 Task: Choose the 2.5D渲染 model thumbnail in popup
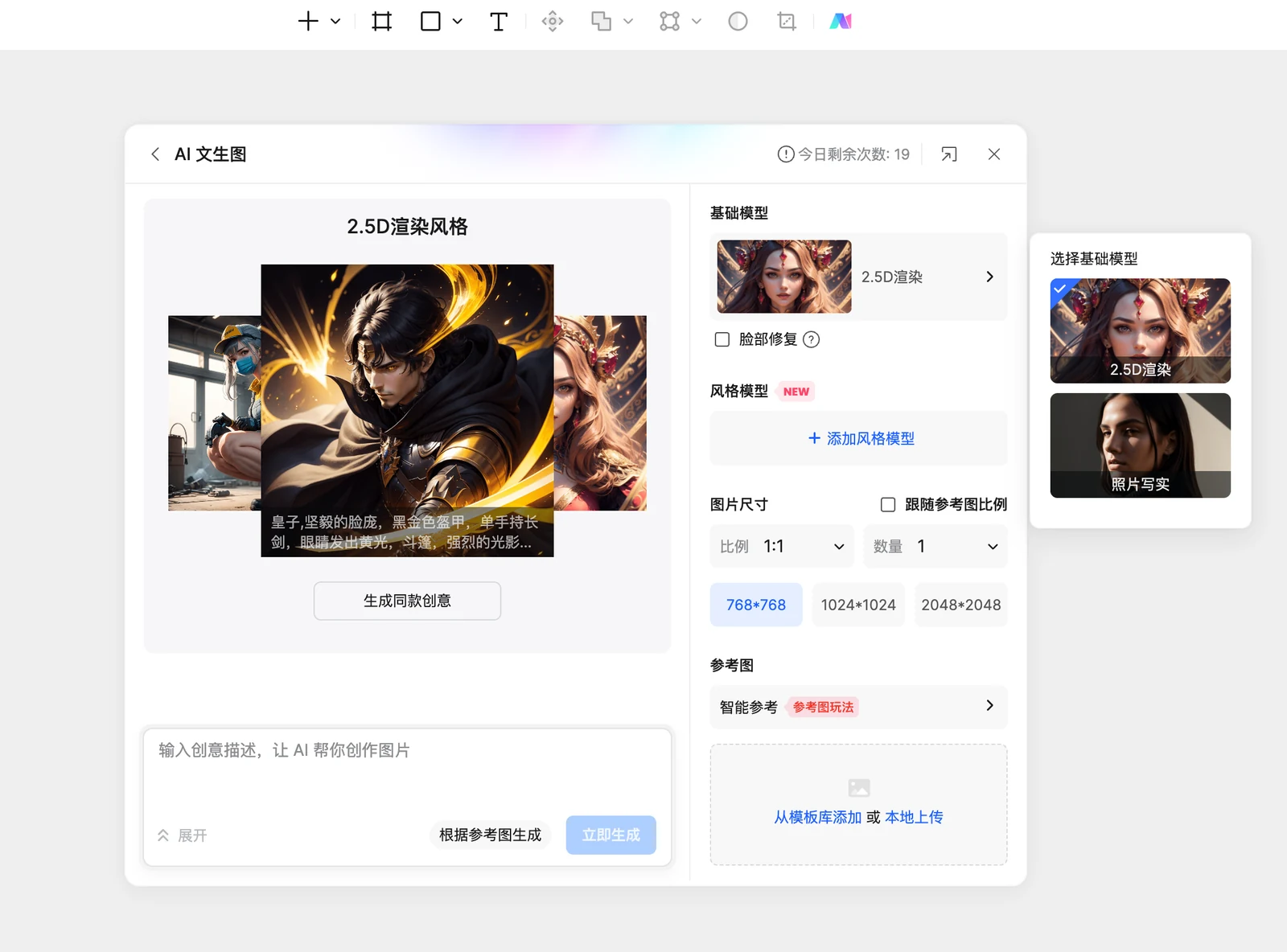tap(1140, 330)
